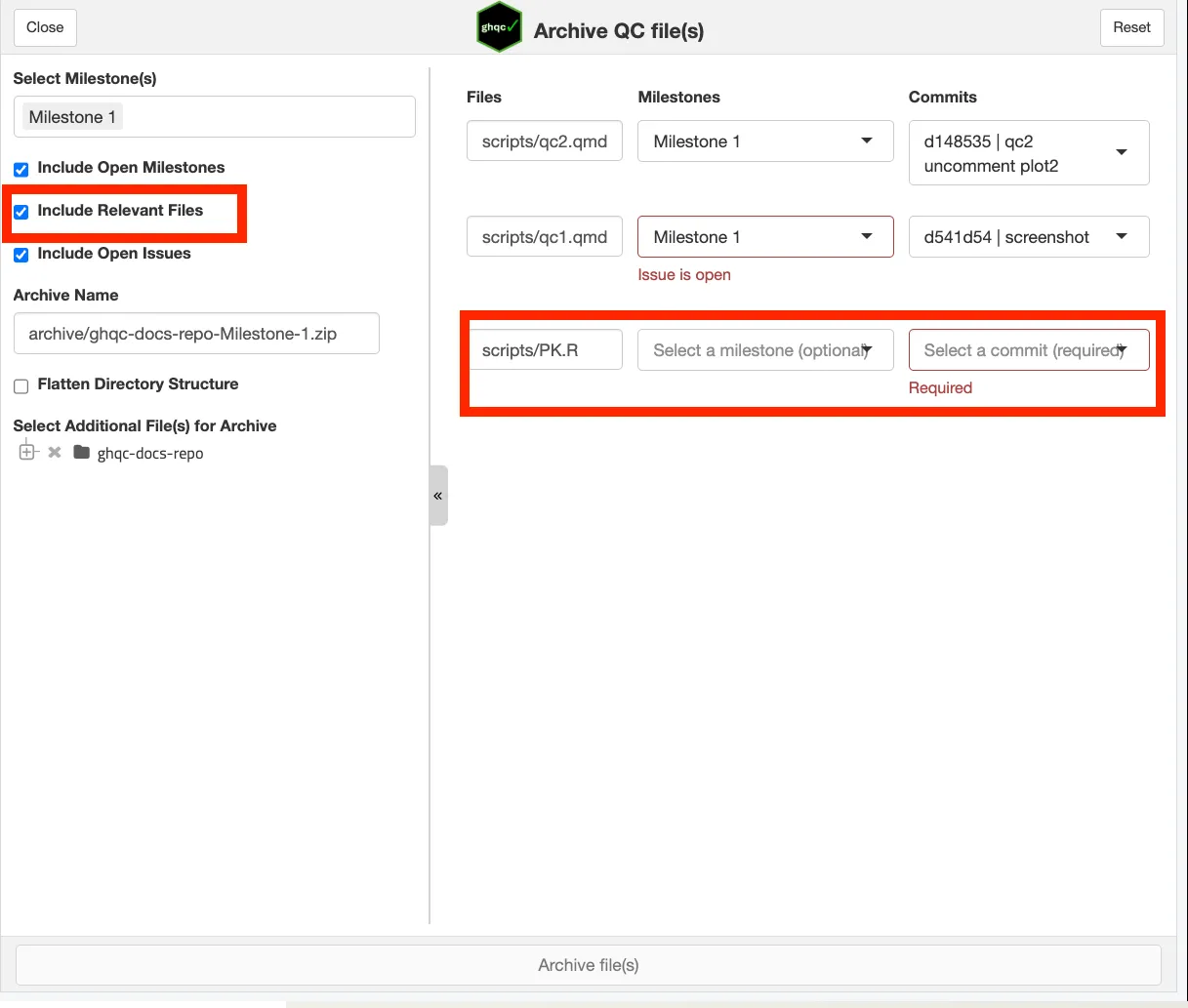This screenshot has width=1188, height=1008.
Task: Click the Archive file(s) button
Action: coord(589,965)
